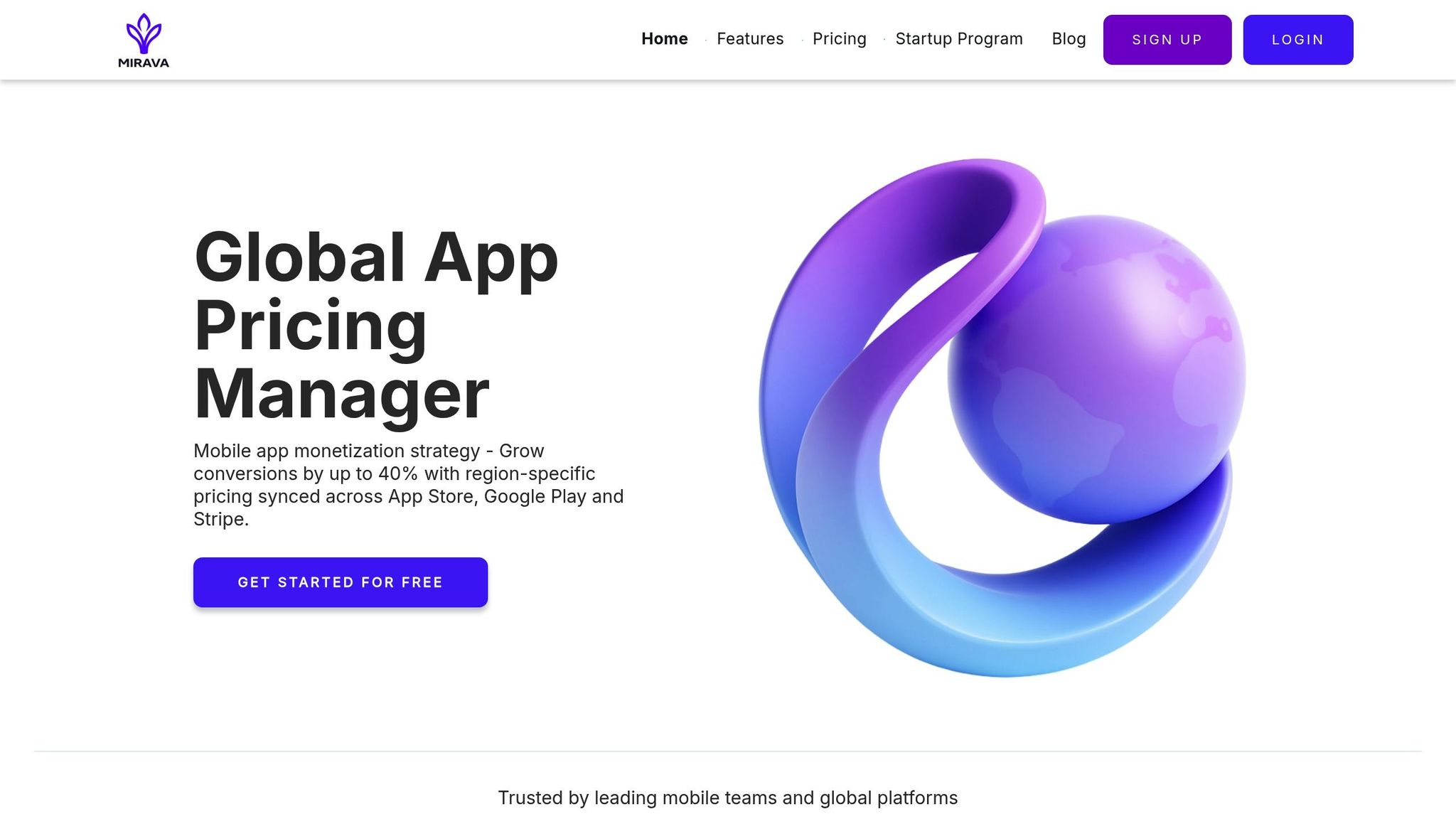
Task: Click the MIRAVA wordmark under the logo
Action: tap(144, 63)
